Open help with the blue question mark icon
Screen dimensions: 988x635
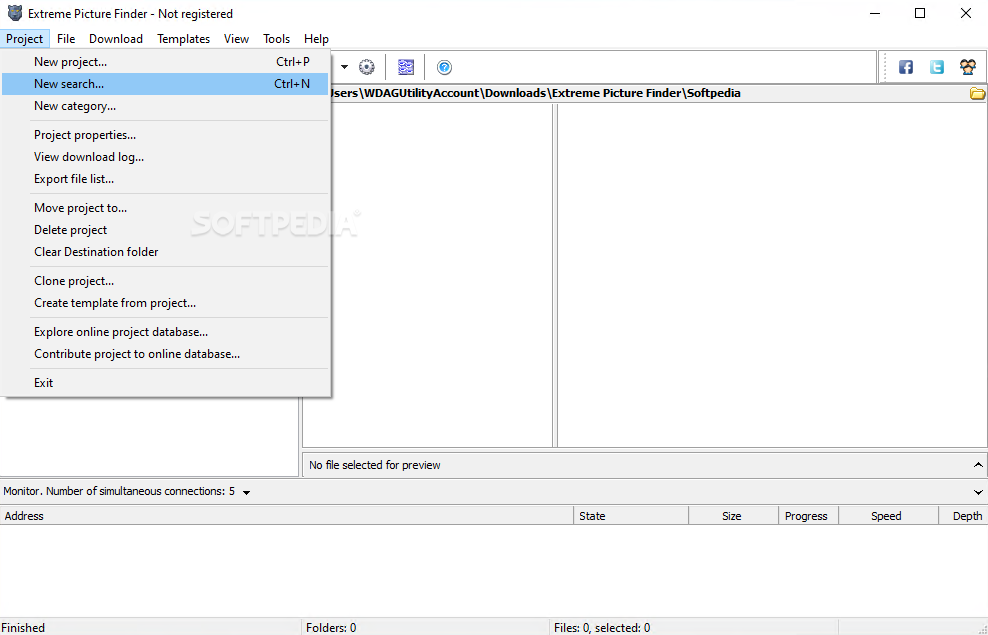[444, 67]
